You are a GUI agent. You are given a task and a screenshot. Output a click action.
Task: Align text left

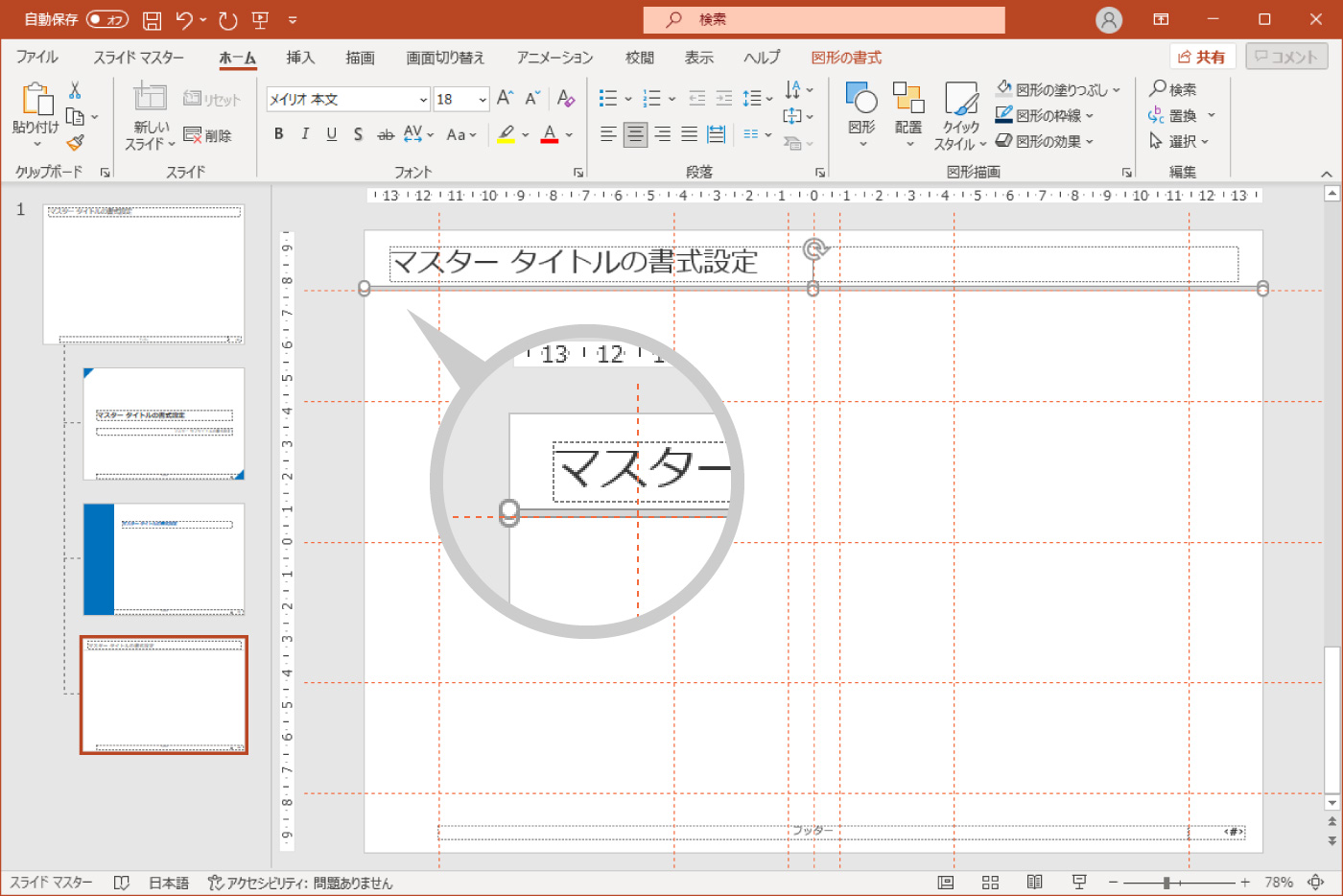pos(608,134)
